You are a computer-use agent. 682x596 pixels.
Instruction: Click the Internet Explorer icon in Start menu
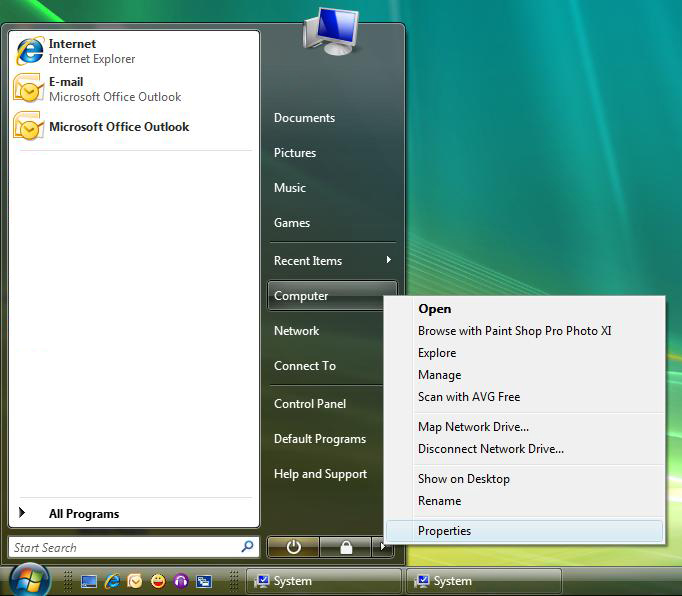(30, 51)
